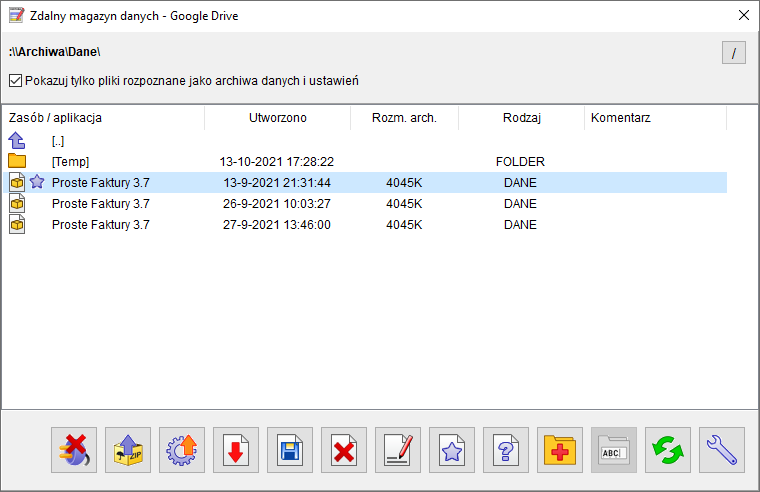Sort by the Utworzono column header
Screen dimensions: 760x492
277,118
